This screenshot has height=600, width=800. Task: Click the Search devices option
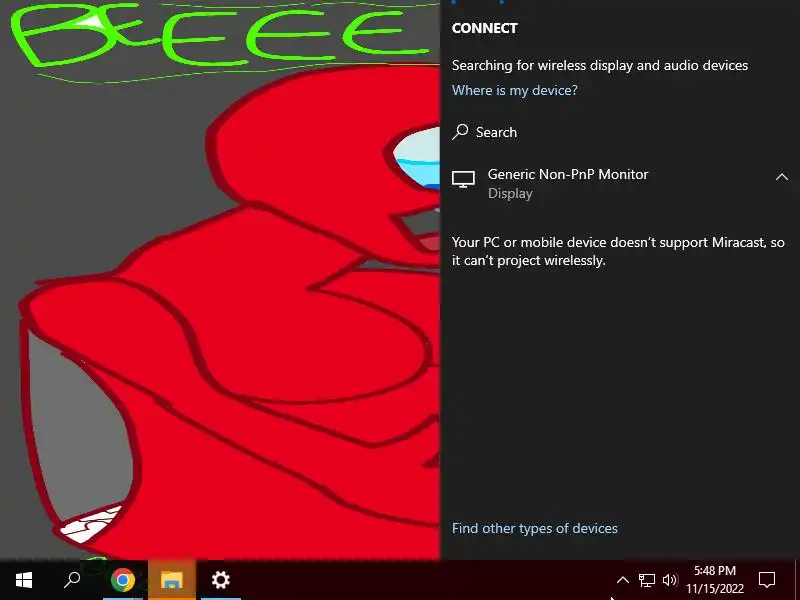485,132
